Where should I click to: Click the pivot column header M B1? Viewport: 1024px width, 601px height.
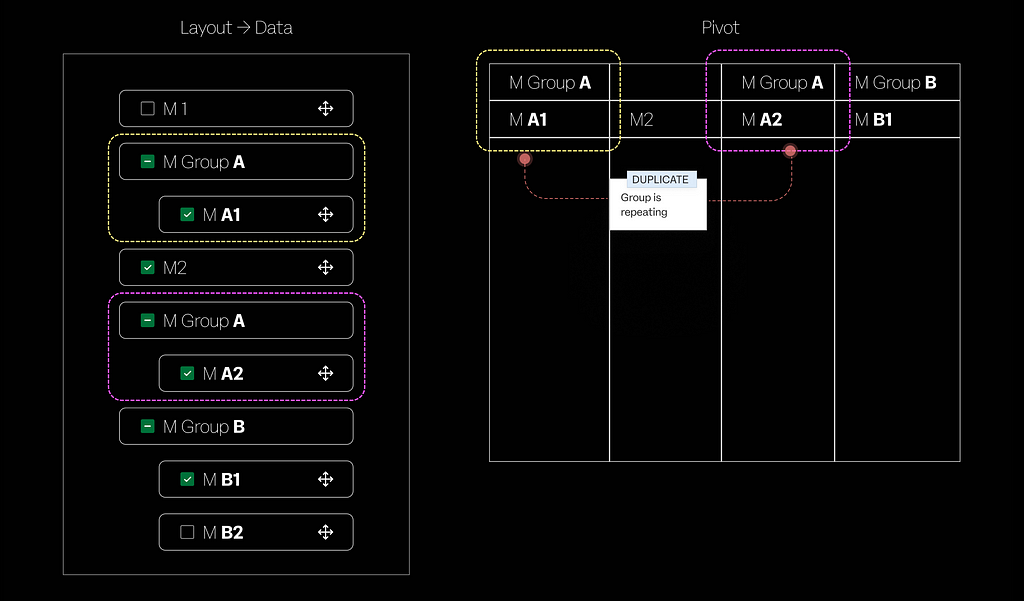[x=873, y=120]
